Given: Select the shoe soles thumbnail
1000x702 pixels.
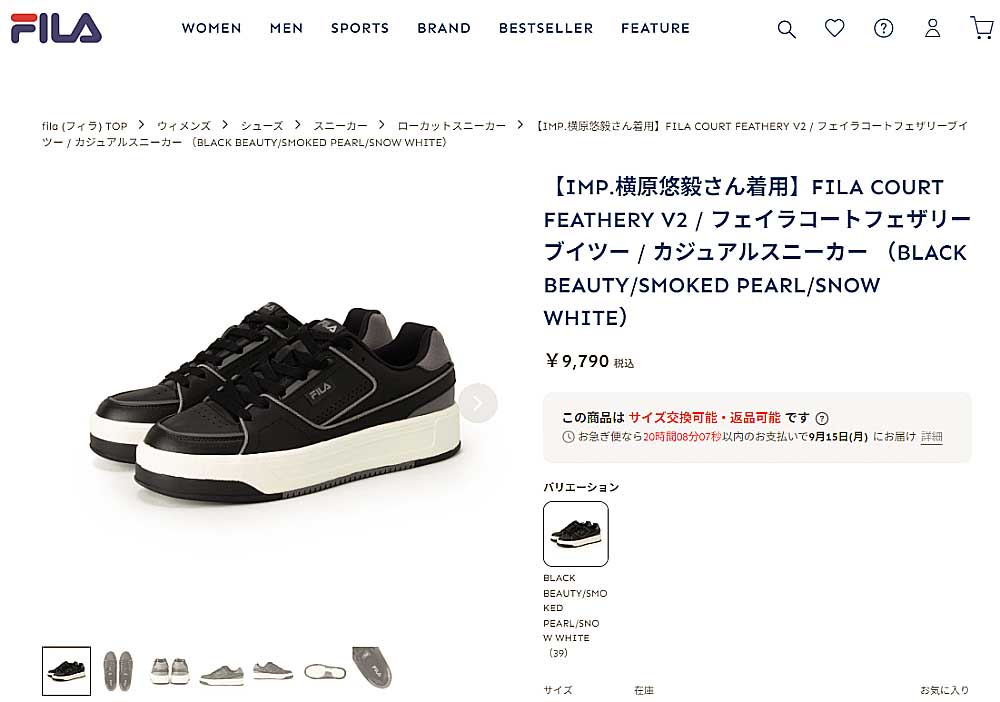Looking at the screenshot, I should click(118, 671).
